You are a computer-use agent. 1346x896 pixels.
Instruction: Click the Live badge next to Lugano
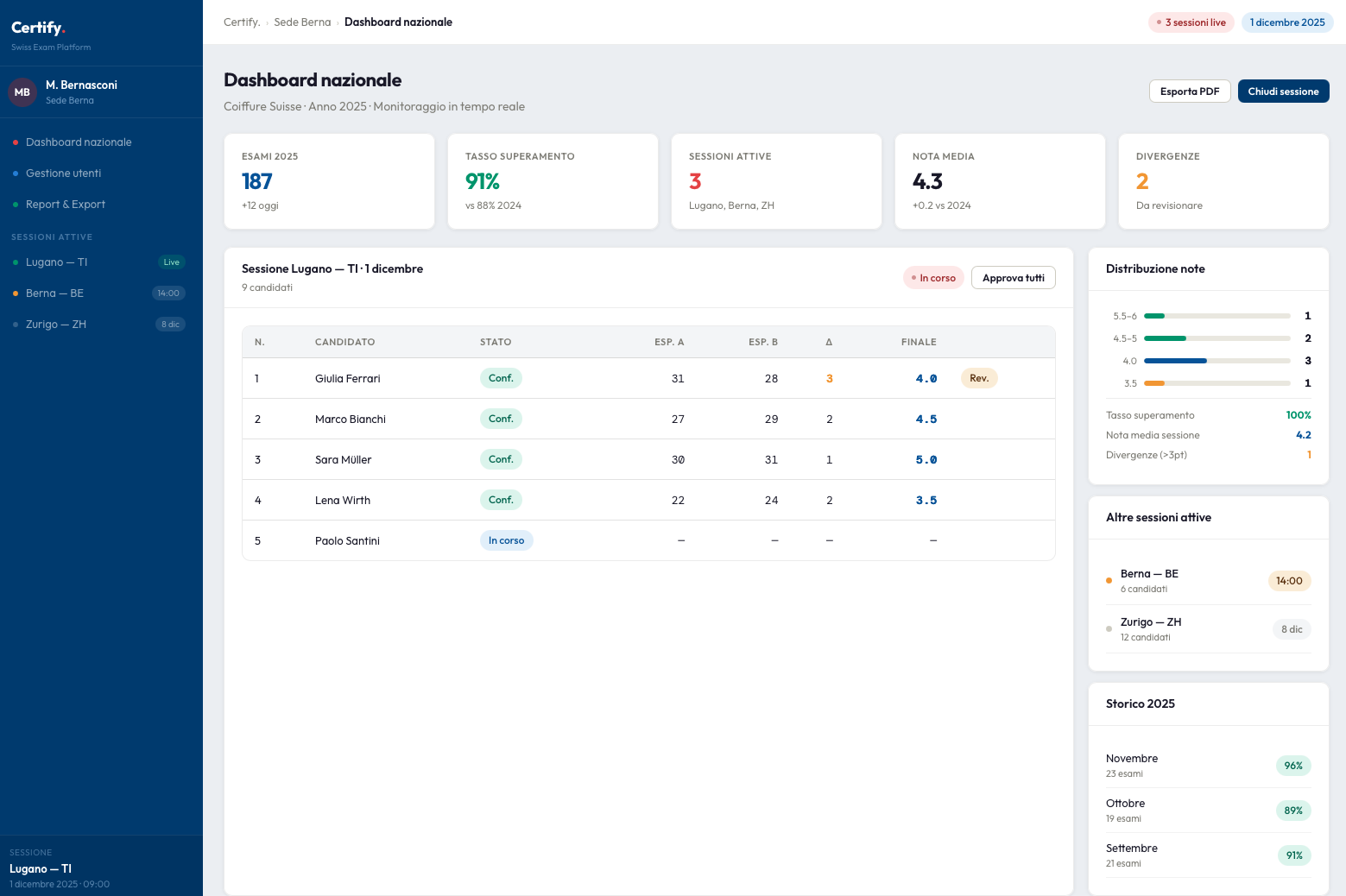(x=171, y=262)
